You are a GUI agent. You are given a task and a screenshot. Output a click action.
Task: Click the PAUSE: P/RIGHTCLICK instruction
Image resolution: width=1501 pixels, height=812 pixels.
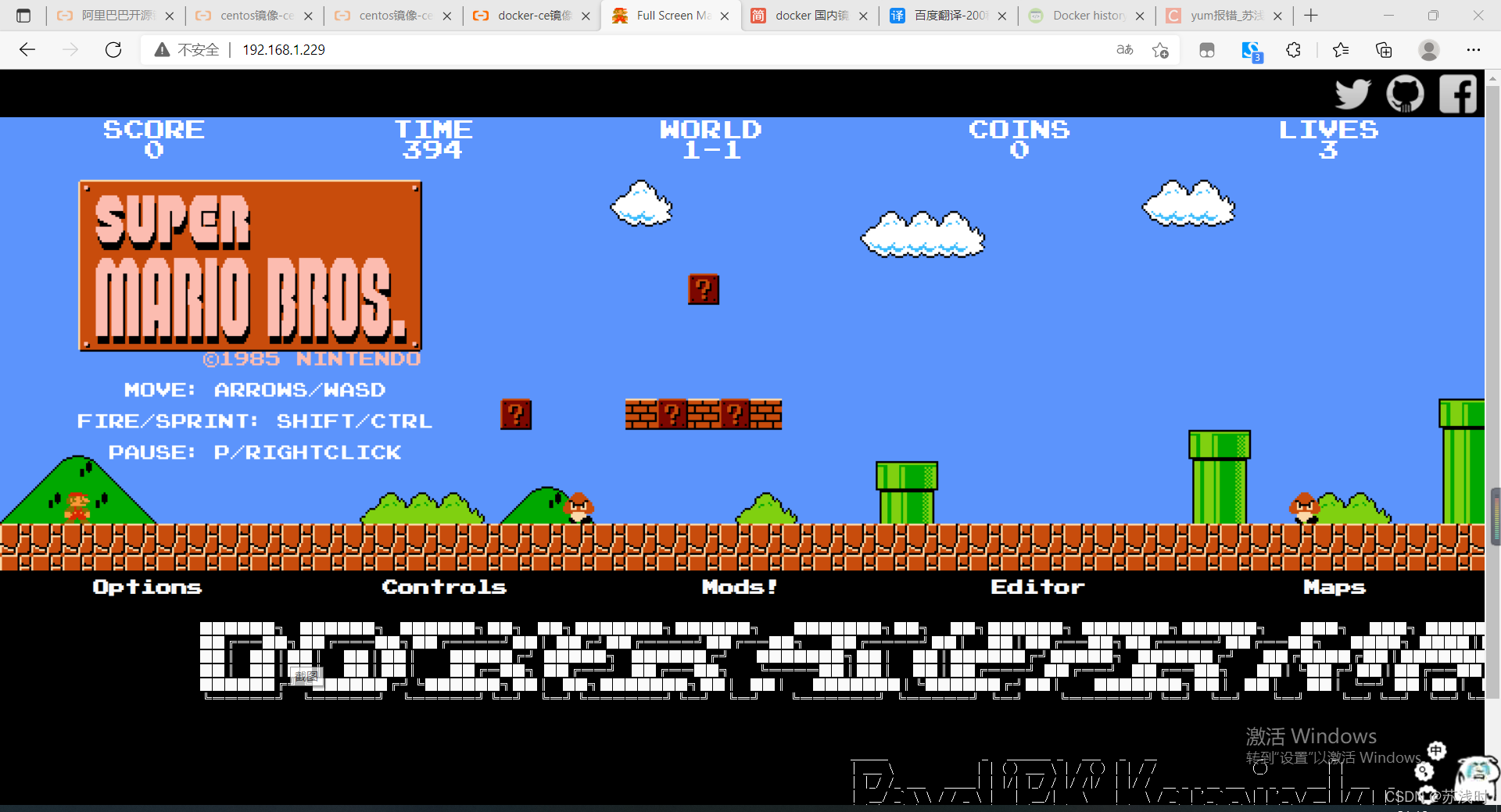point(255,453)
